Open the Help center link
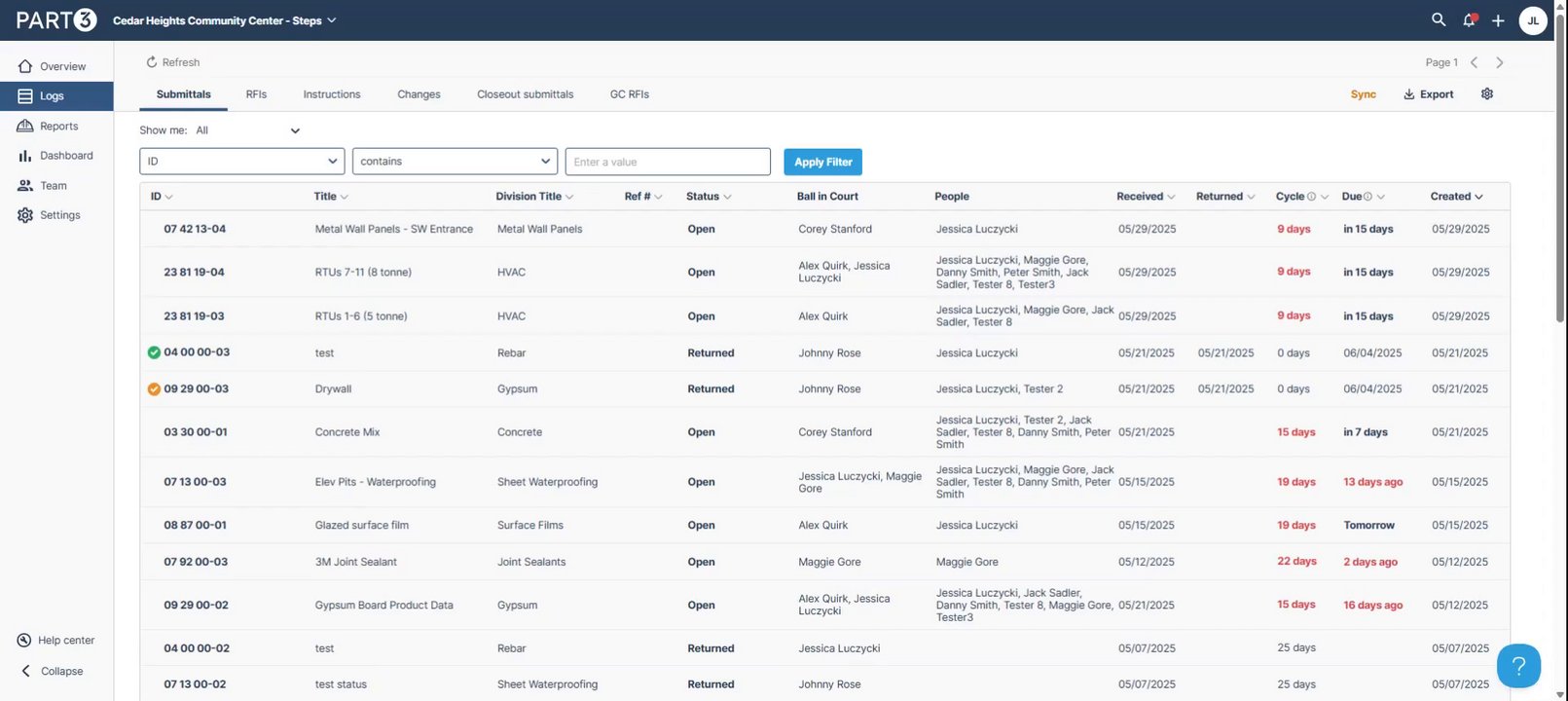 pos(56,641)
